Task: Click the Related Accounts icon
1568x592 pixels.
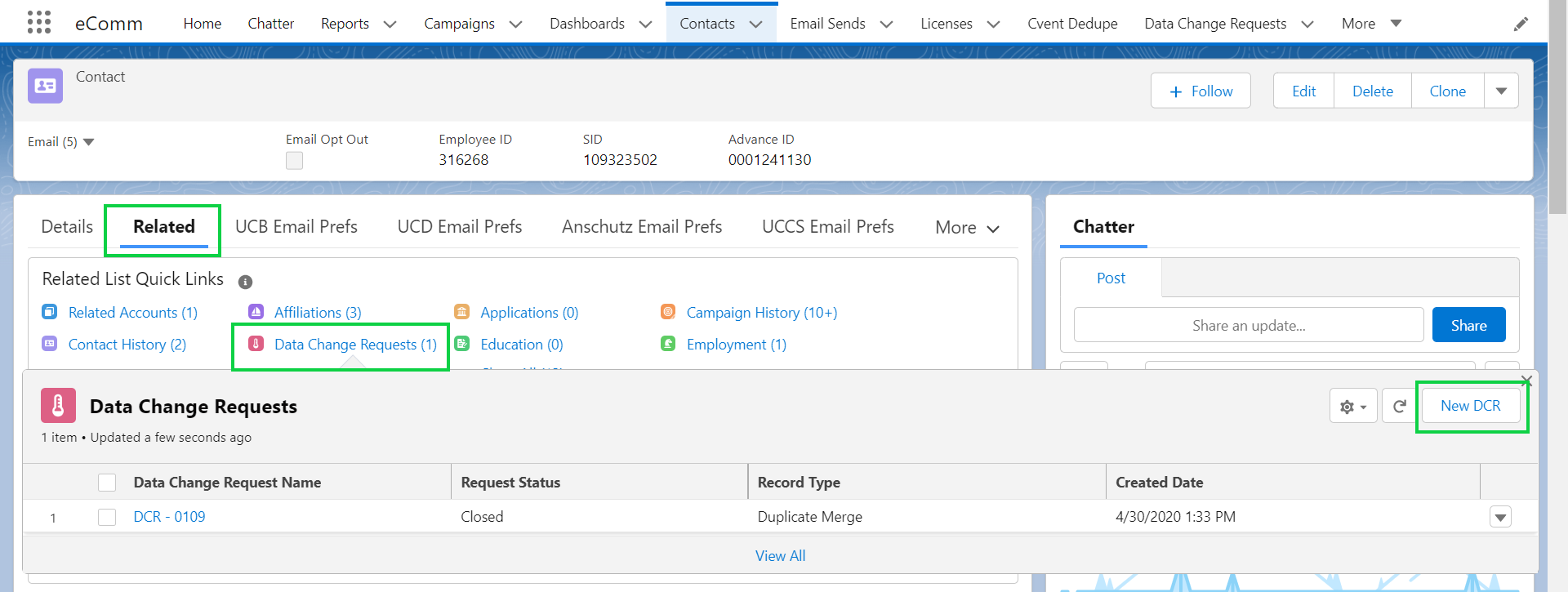Action: [50, 312]
